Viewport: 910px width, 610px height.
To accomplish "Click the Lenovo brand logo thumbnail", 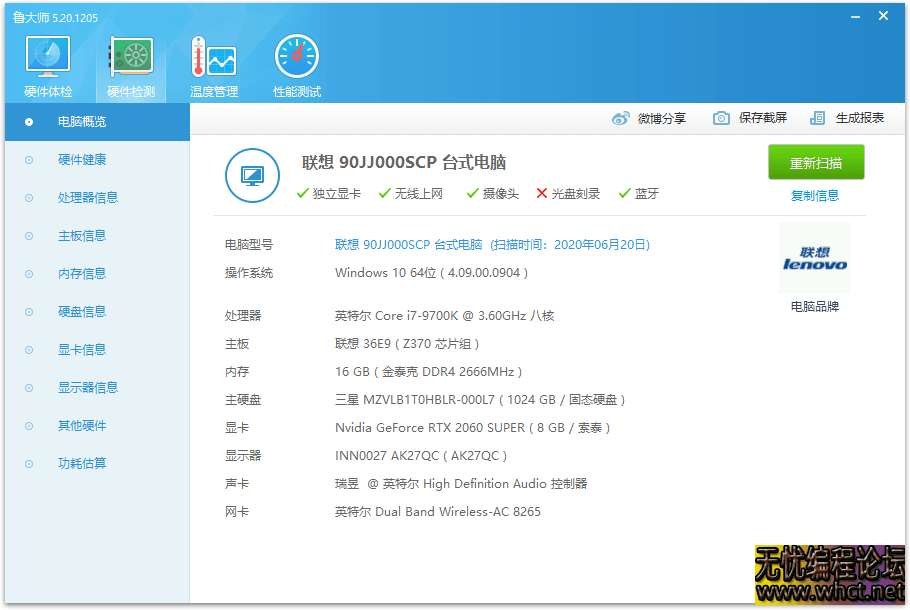I will click(814, 258).
